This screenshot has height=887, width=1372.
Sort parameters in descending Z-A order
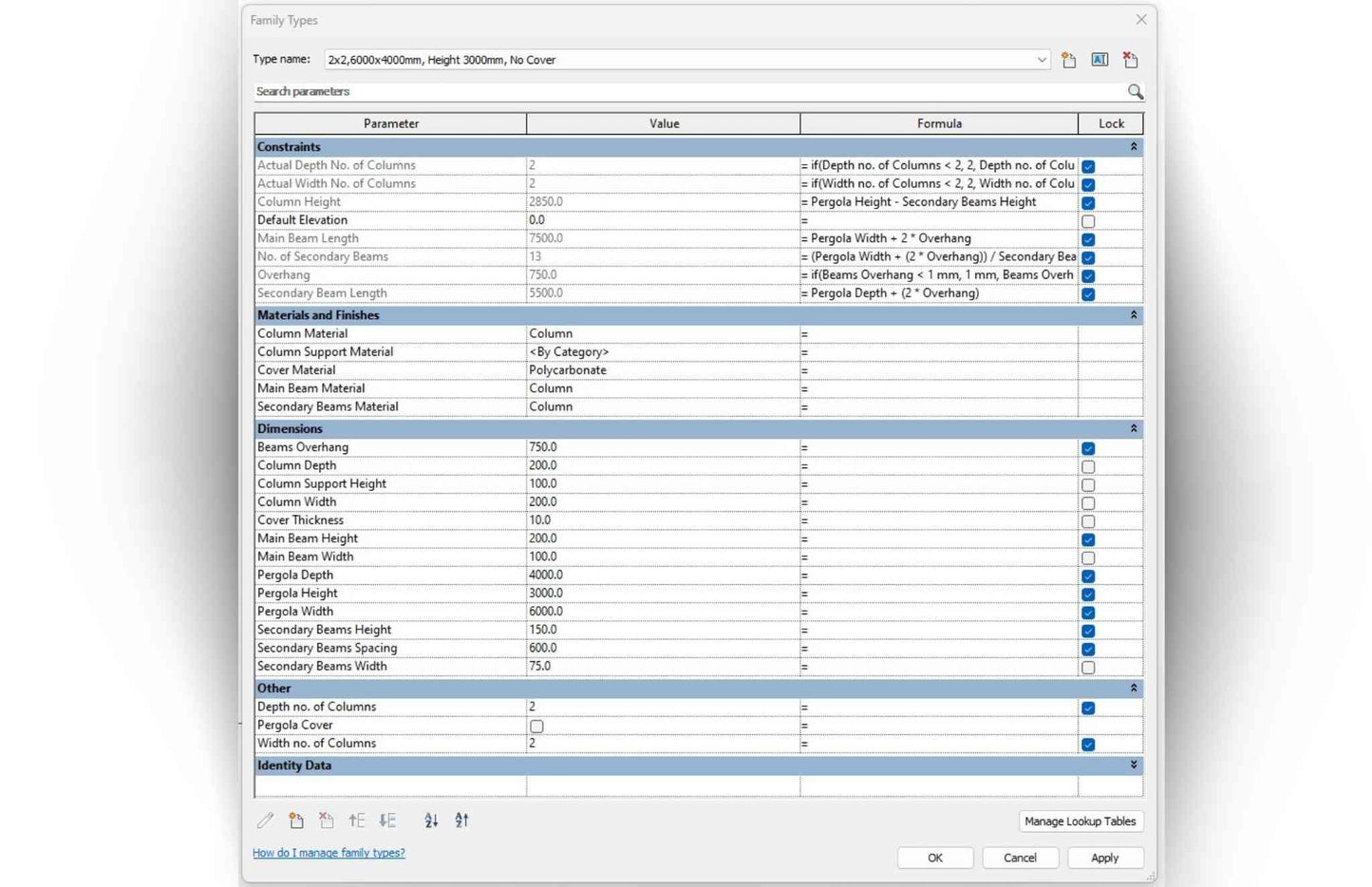click(x=461, y=821)
